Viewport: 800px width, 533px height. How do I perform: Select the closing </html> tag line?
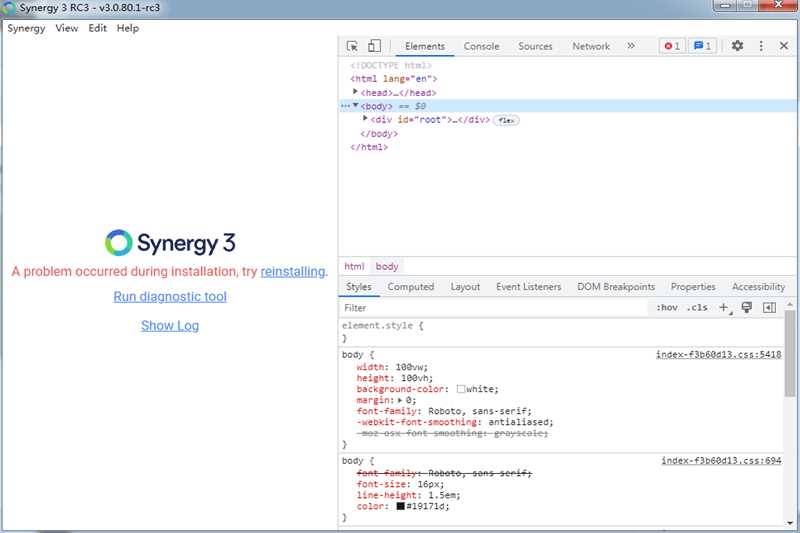point(368,147)
